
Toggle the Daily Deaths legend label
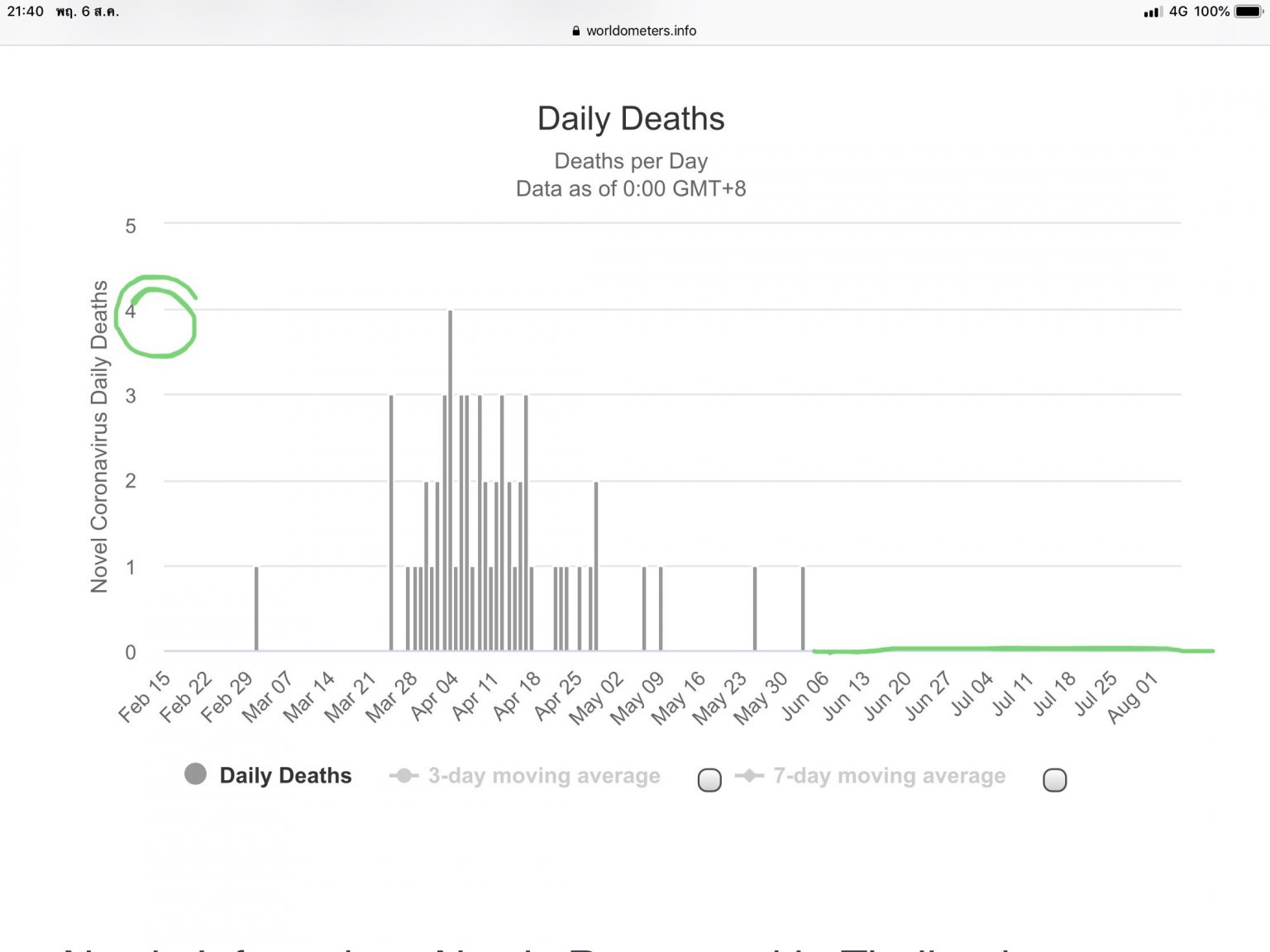[x=285, y=775]
